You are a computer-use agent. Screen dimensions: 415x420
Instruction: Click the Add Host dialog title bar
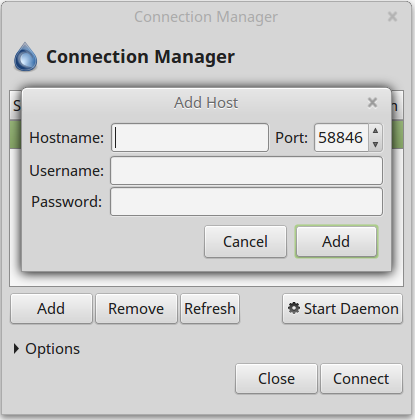tap(206, 103)
